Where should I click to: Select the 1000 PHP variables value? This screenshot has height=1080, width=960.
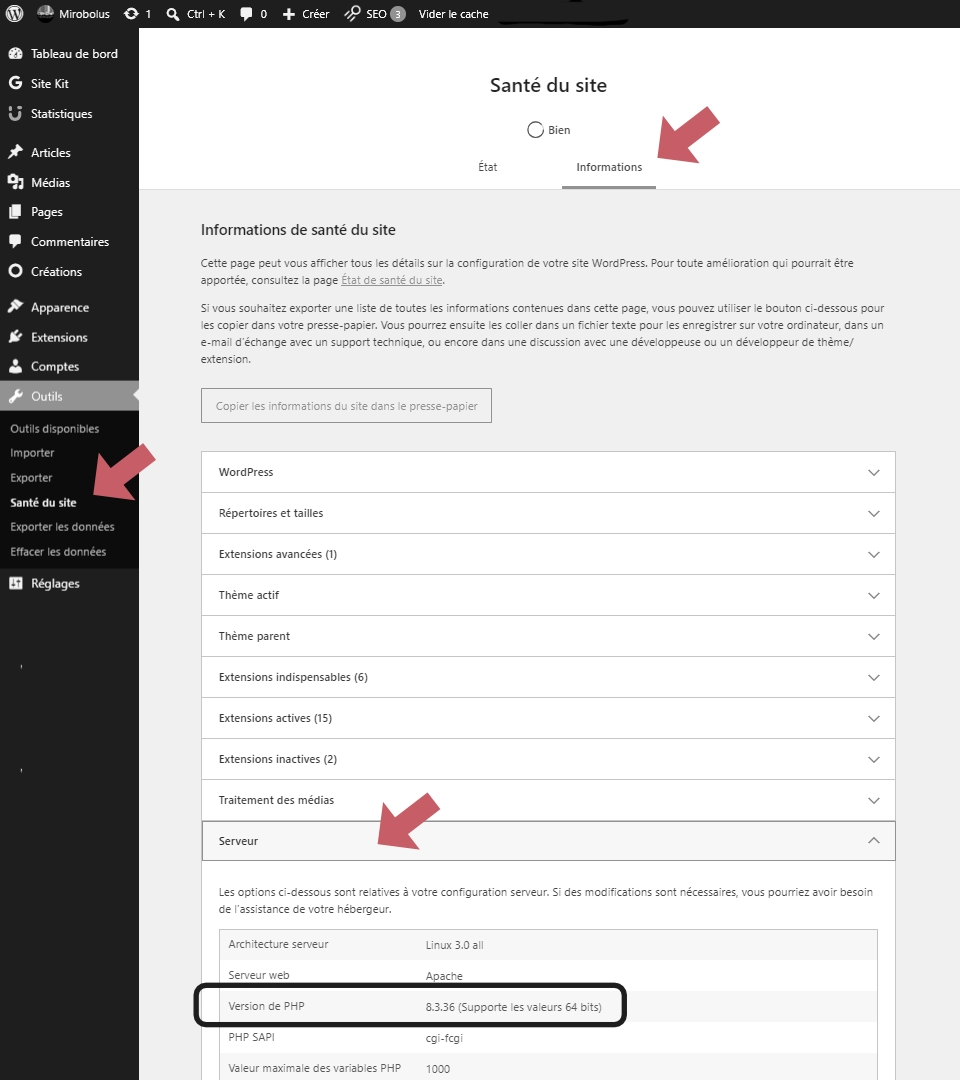coord(438,1069)
